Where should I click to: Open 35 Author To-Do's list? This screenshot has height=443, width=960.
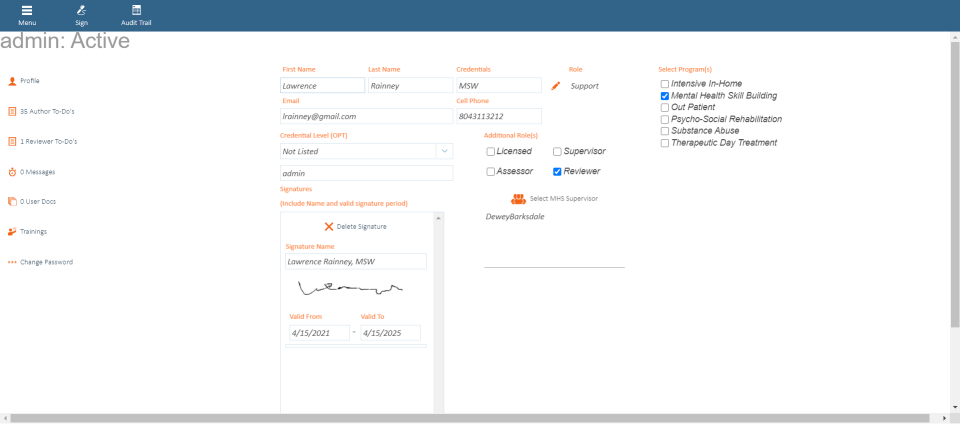pos(47,111)
